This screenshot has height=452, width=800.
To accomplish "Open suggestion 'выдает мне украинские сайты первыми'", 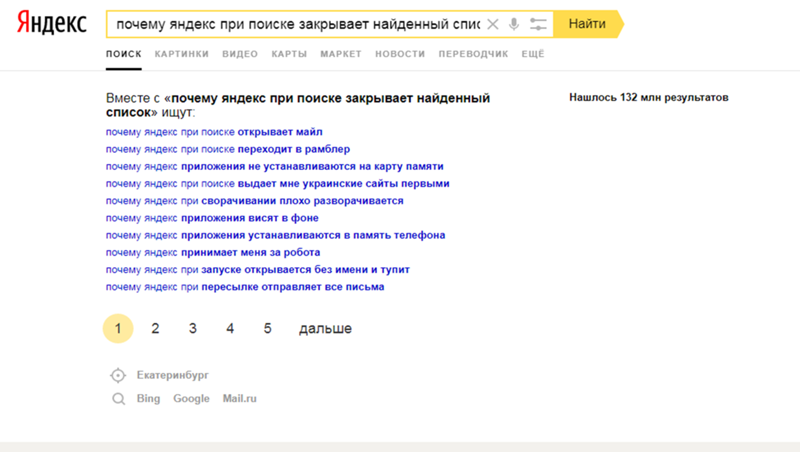I will coord(278,184).
